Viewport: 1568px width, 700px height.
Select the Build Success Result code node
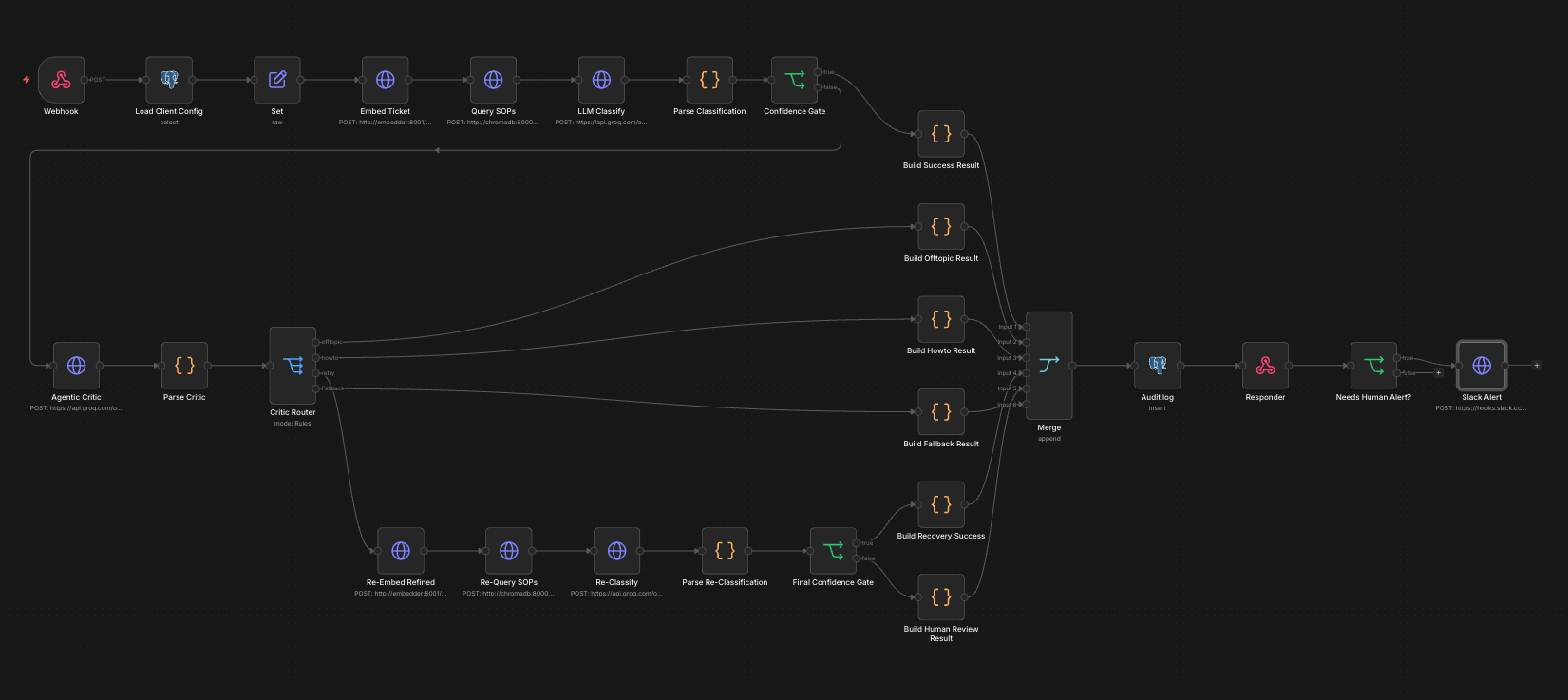pos(941,134)
